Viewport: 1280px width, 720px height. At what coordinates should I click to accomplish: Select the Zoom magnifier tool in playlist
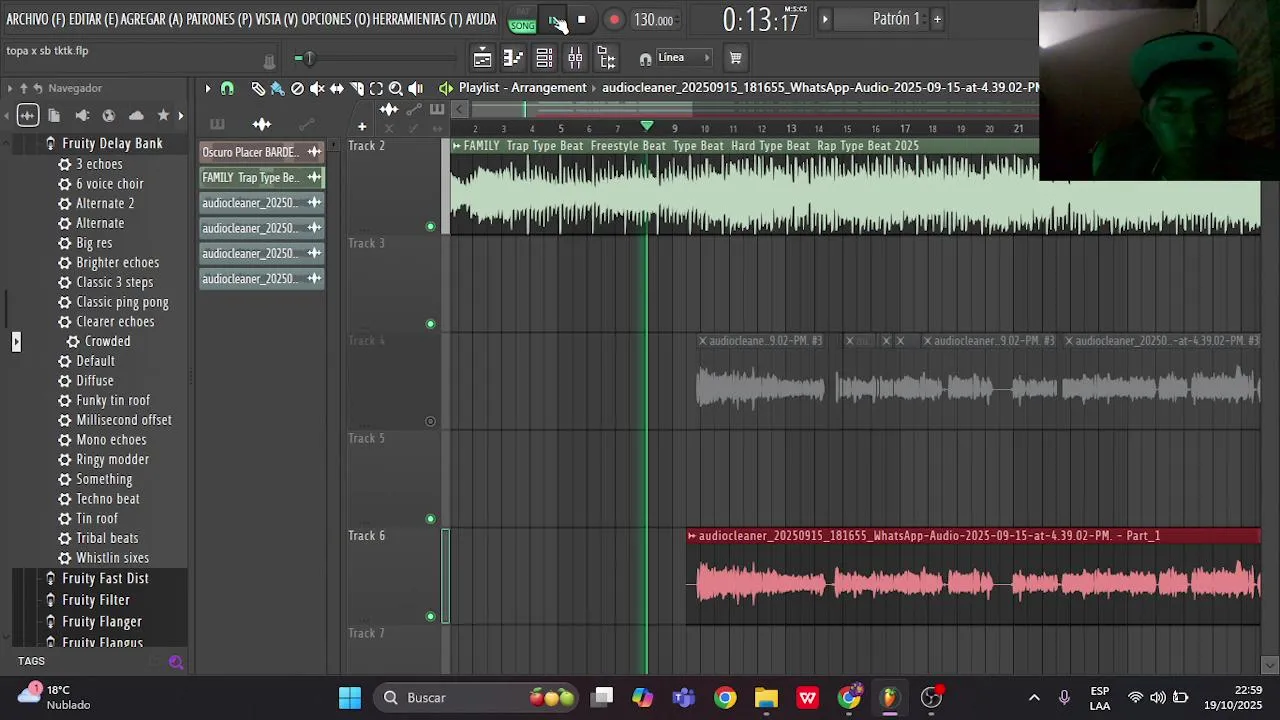point(396,88)
